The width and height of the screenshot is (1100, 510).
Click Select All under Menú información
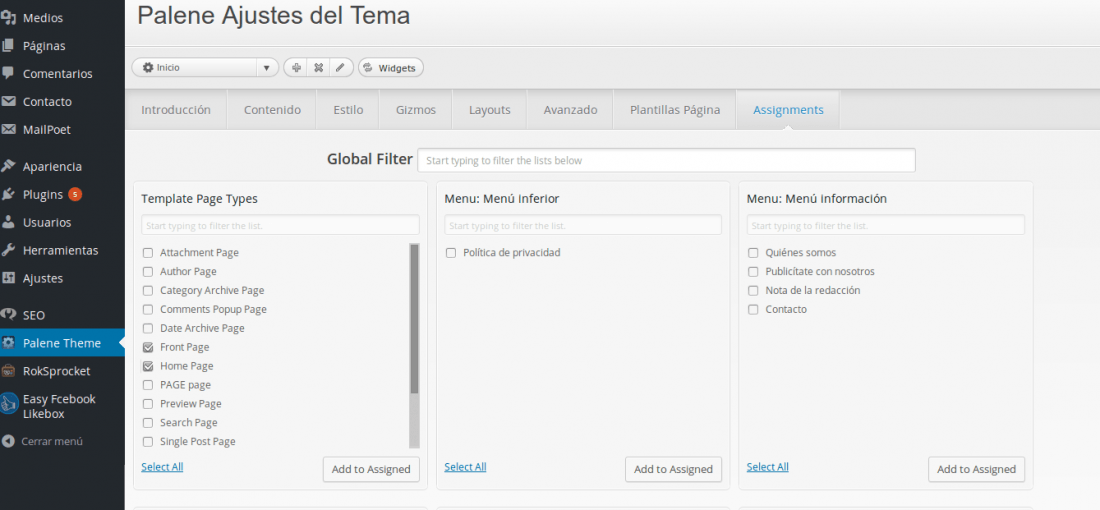[x=767, y=467]
